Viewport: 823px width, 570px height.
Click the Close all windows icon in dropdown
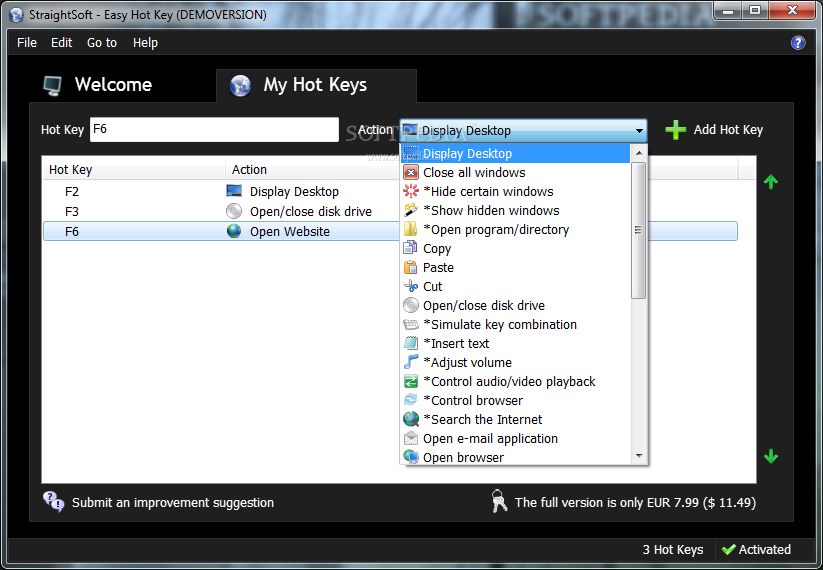coord(410,172)
